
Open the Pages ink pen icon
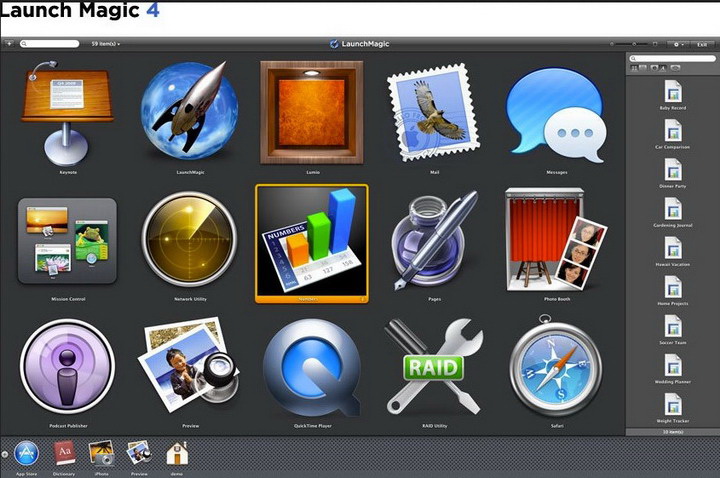[x=434, y=241]
